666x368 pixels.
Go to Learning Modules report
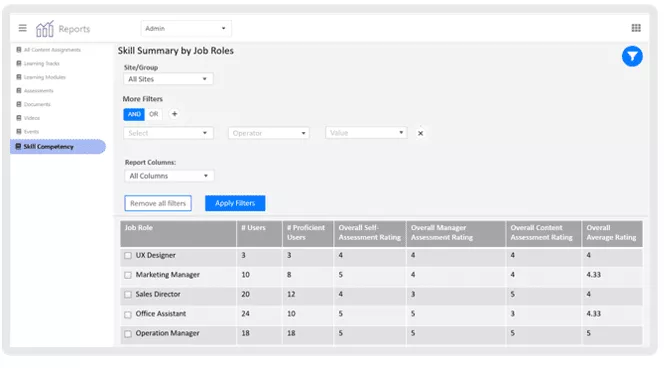(x=45, y=77)
